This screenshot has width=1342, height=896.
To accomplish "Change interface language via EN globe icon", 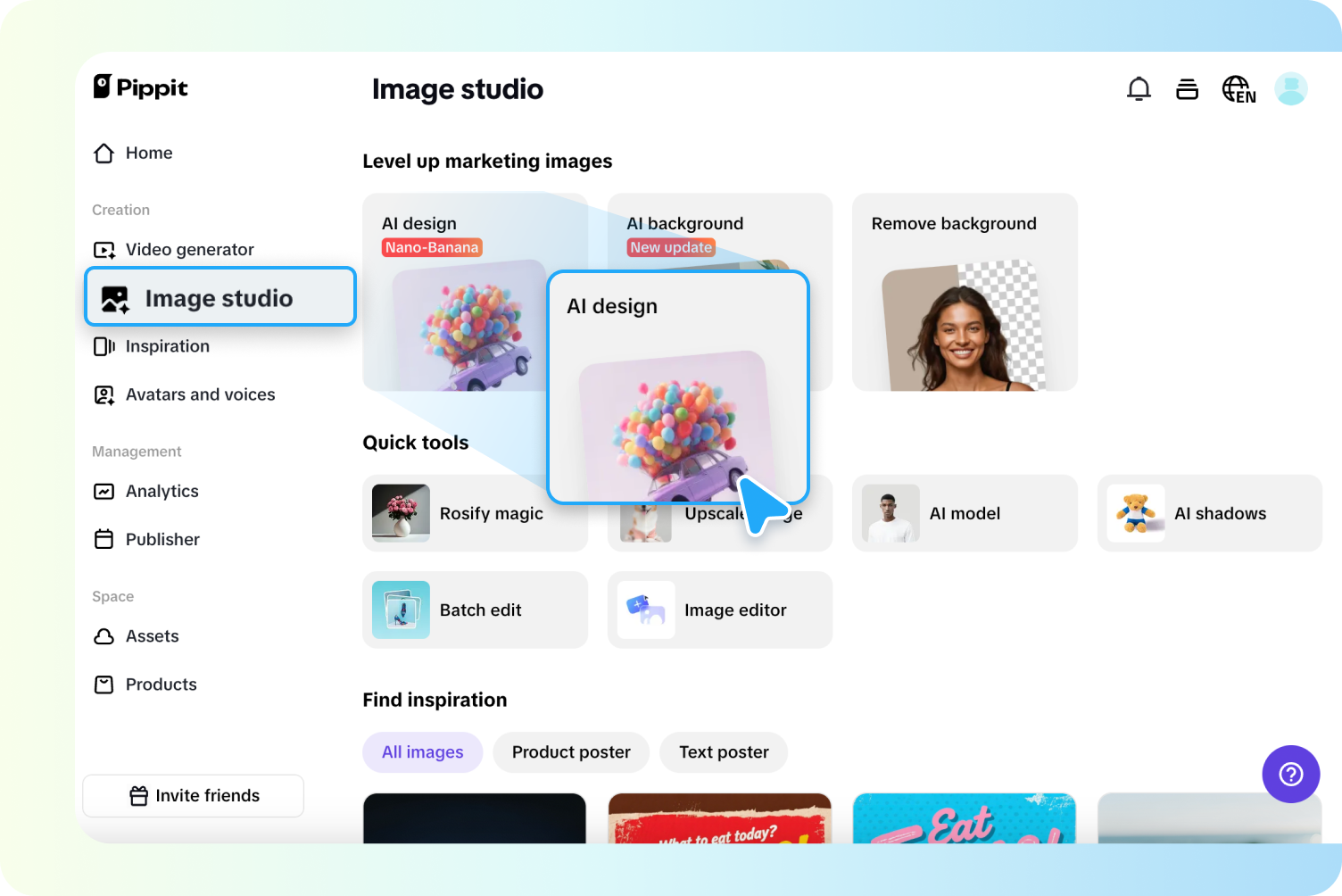I will [1238, 88].
